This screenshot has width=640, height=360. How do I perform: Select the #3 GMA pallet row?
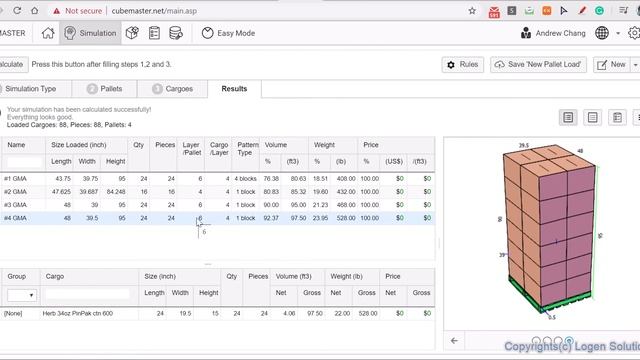(217, 204)
